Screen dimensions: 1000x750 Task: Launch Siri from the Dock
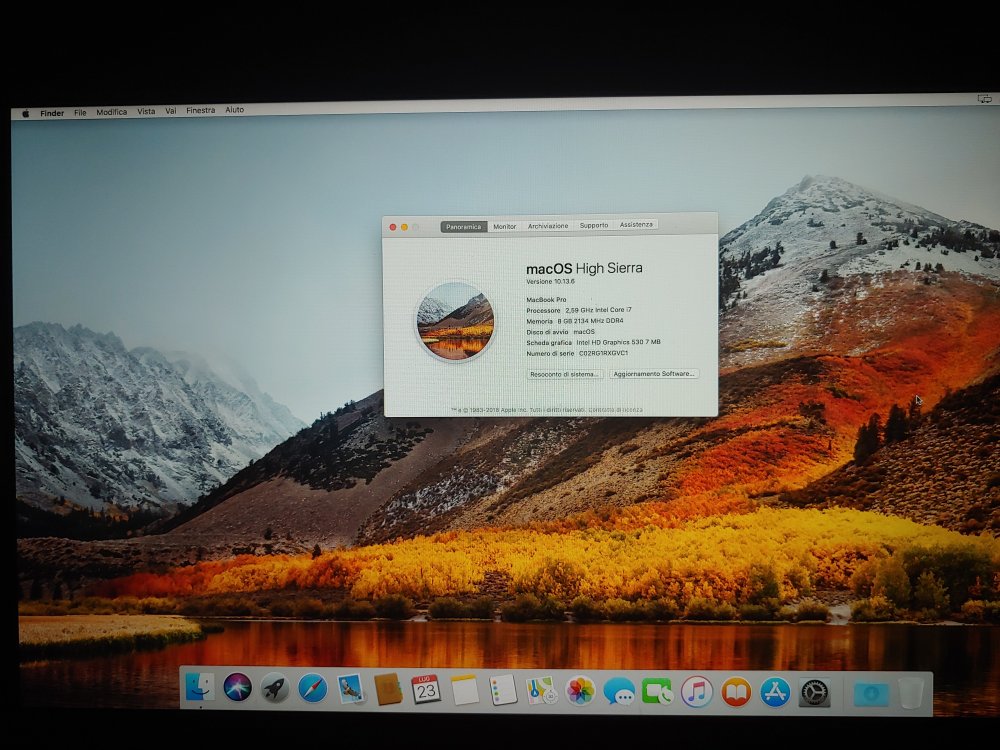[238, 688]
